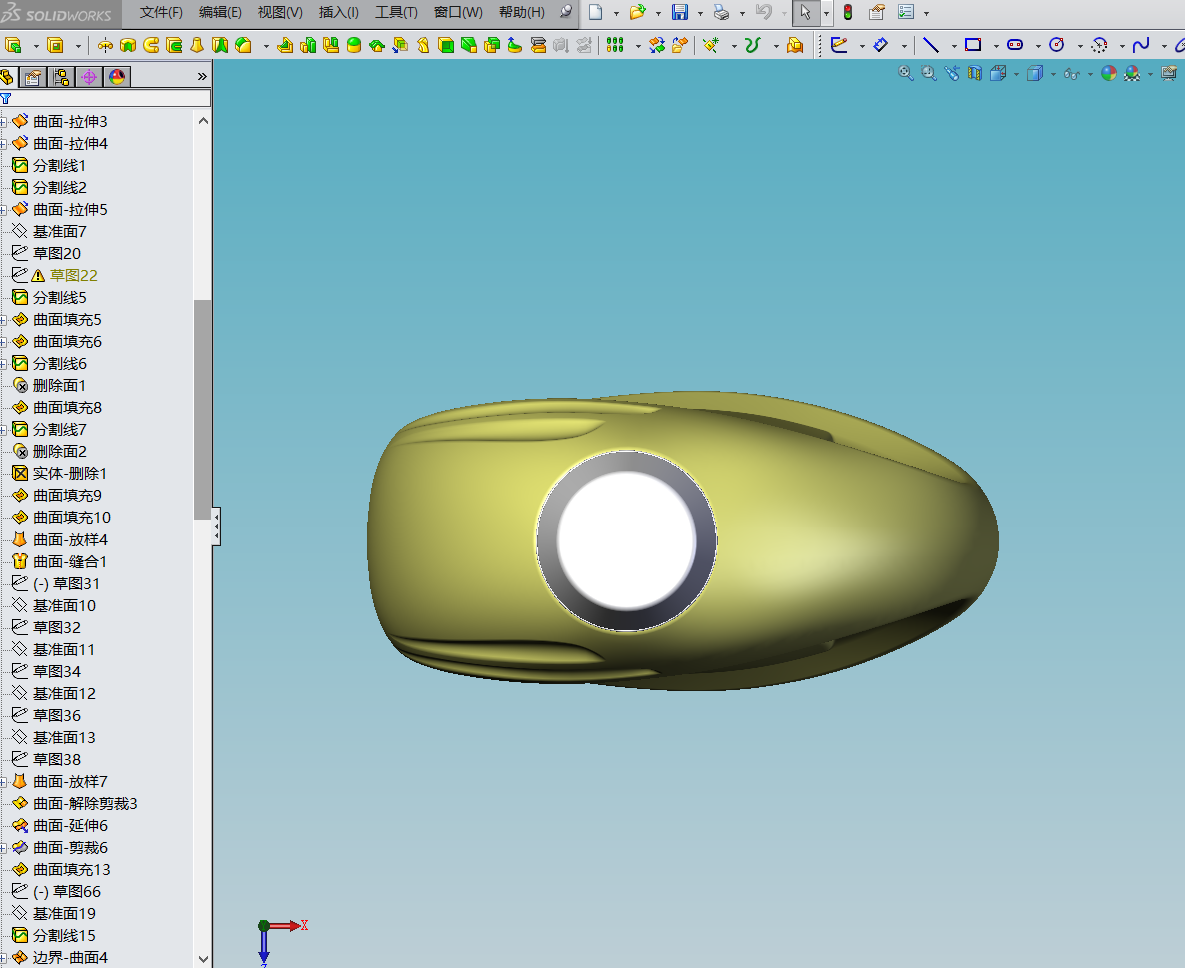Create a new document with the New icon
This screenshot has width=1185, height=968.
pyautogui.click(x=596, y=12)
